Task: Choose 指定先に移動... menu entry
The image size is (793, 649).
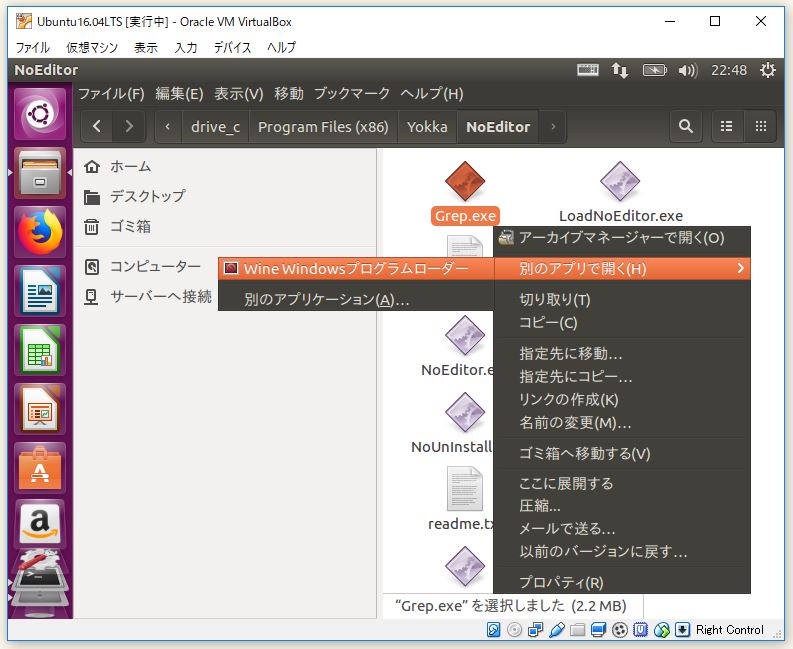Action: 622,354
